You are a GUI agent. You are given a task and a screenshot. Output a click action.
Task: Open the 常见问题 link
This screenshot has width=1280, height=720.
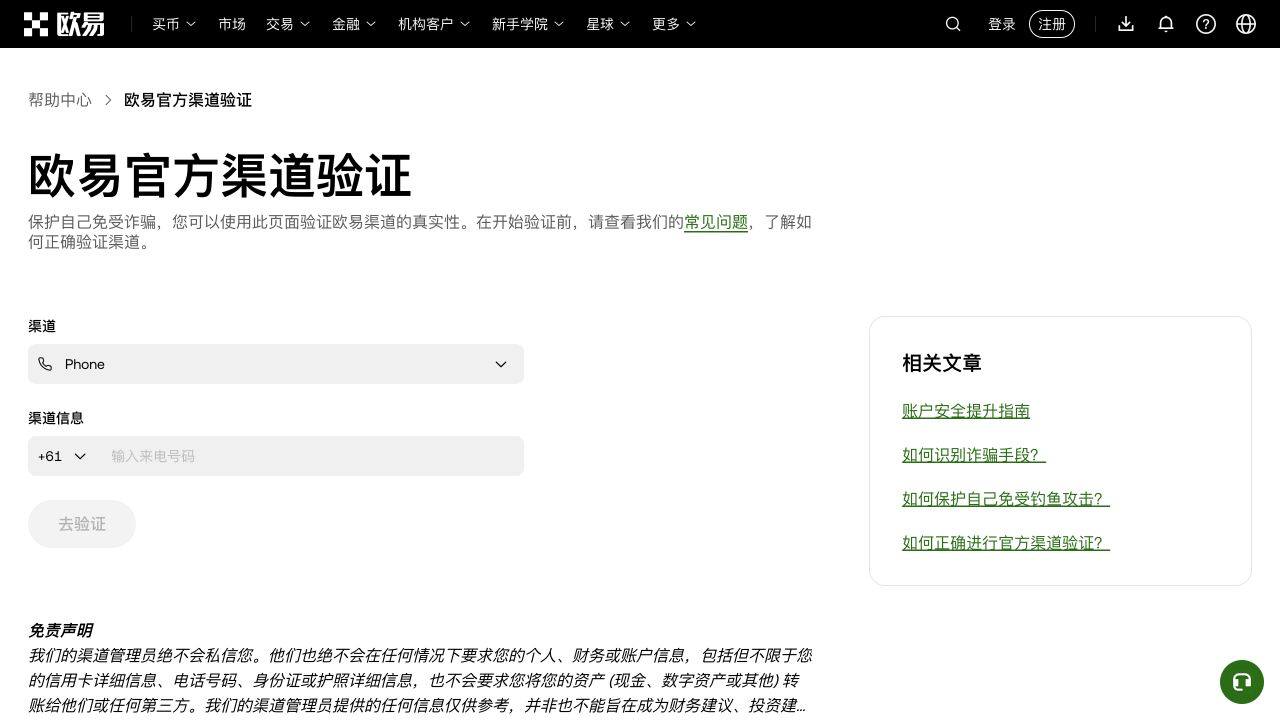[716, 222]
